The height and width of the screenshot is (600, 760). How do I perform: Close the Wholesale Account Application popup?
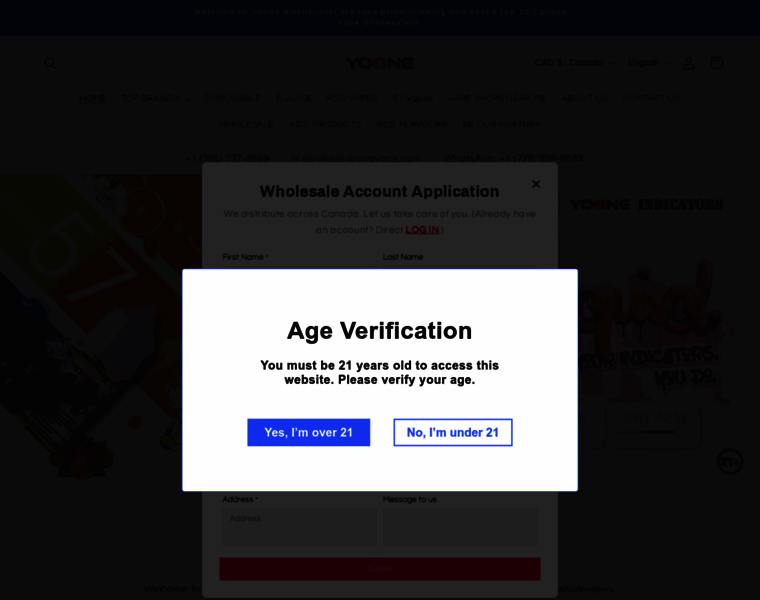(536, 184)
